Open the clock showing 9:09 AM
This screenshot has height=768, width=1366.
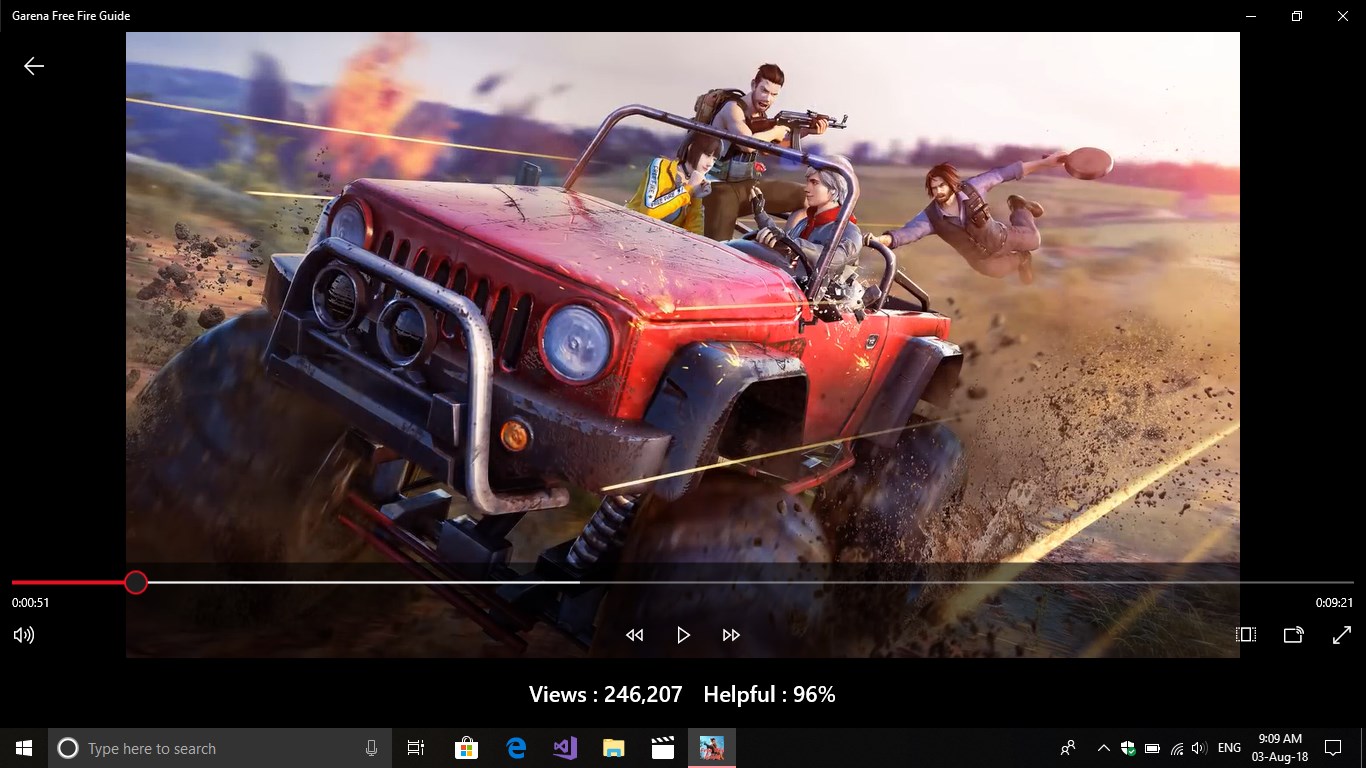[x=1280, y=748]
